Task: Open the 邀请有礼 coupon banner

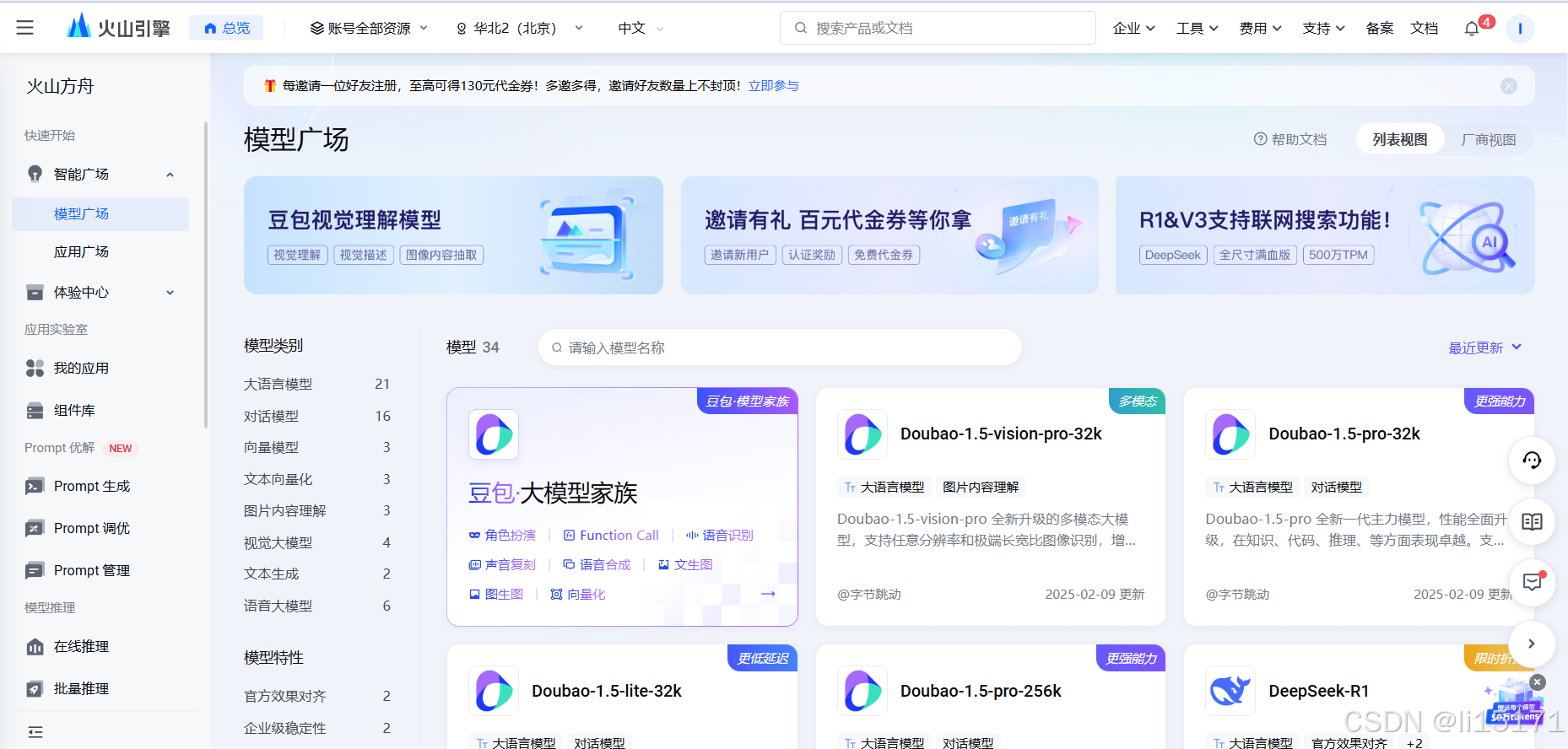Action: point(889,235)
